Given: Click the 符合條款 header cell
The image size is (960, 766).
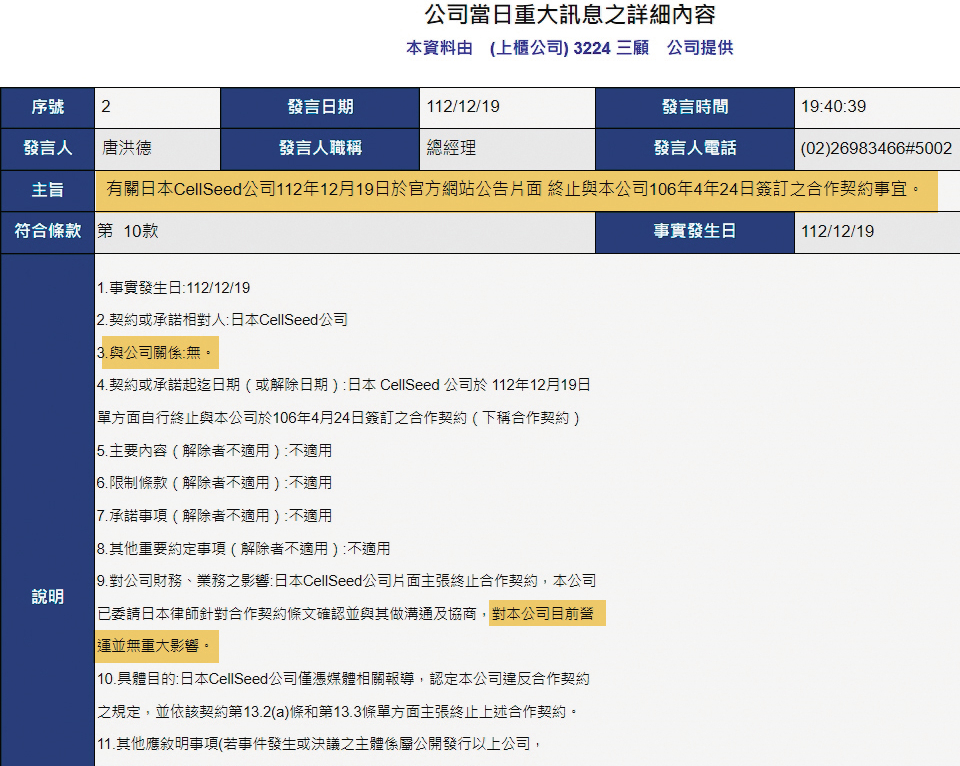Looking at the screenshot, I should pos(48,231).
